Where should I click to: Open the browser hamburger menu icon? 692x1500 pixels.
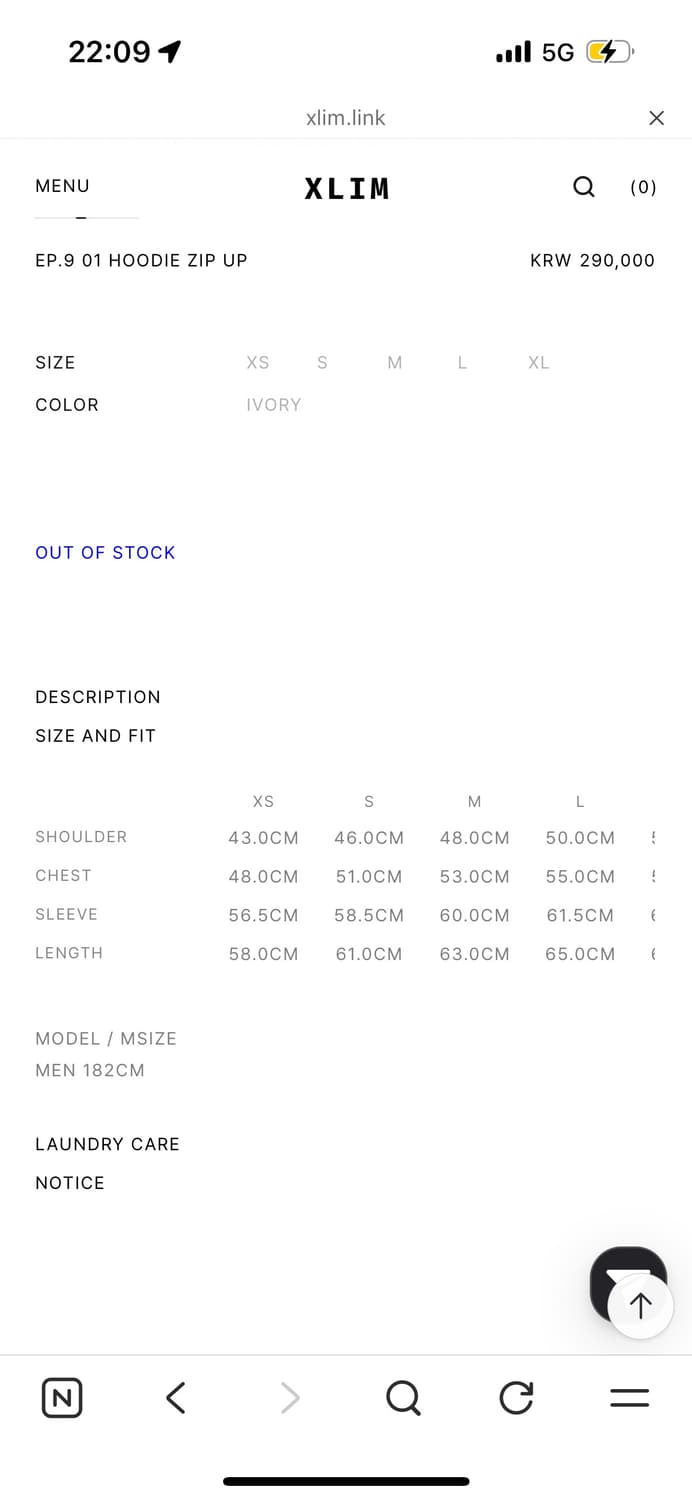(x=629, y=1397)
